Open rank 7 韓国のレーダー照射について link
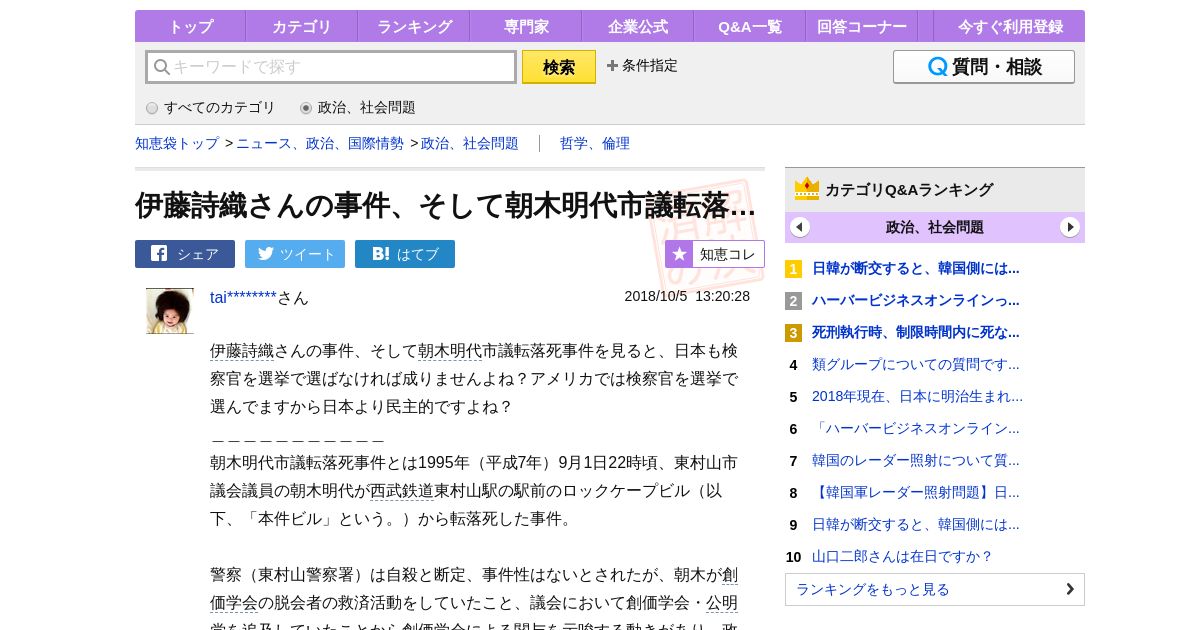Image resolution: width=1200 pixels, height=630 pixels. coord(916,460)
